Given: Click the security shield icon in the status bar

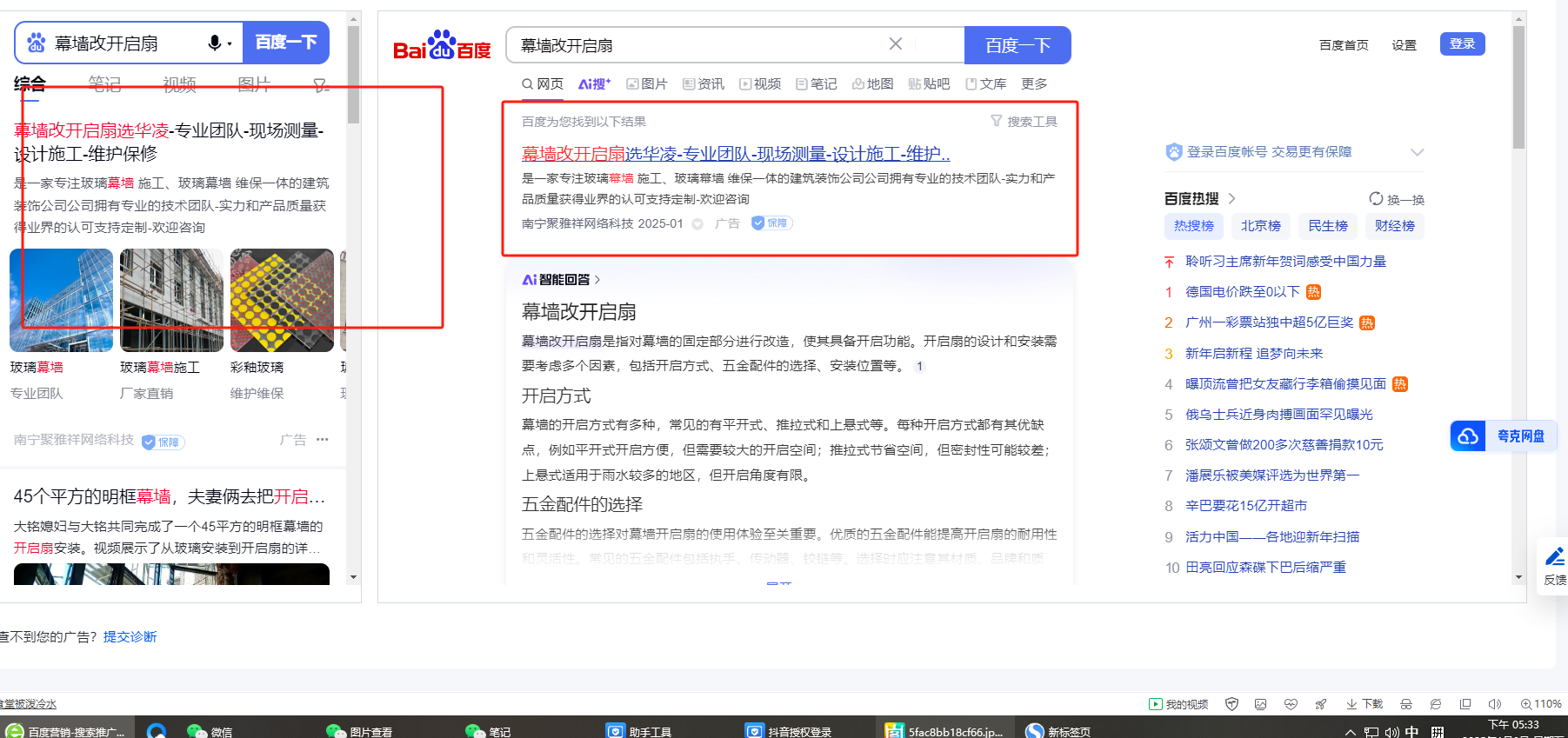Looking at the screenshot, I should (1231, 704).
